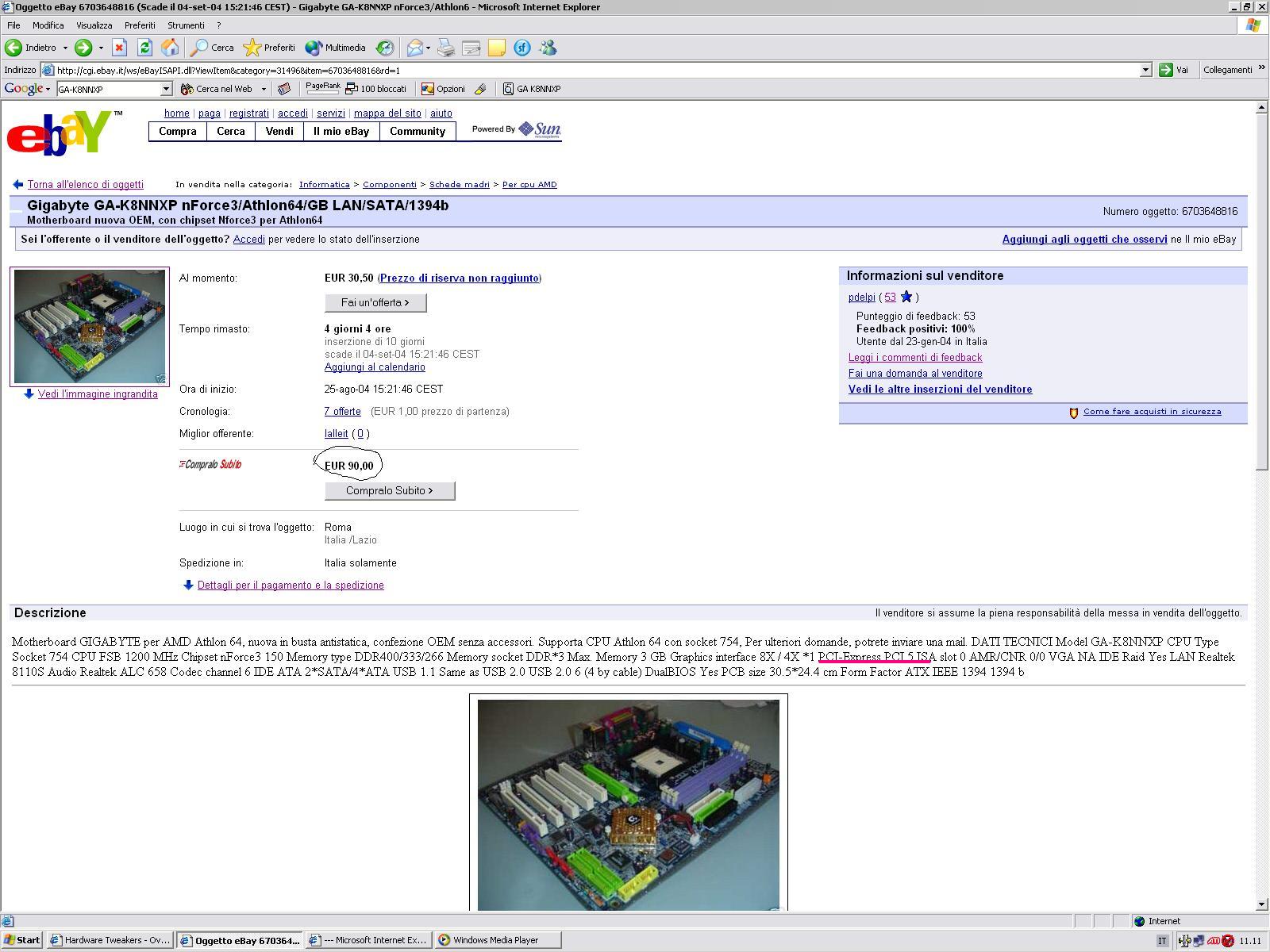Click the Google toolbar search field
This screenshot has height=952, width=1270.
tap(108, 89)
